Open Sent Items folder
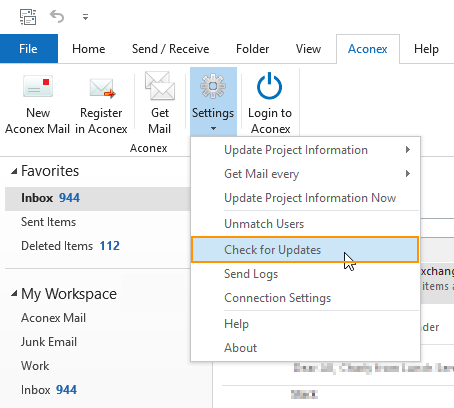Image resolution: width=454 pixels, height=408 pixels. (x=48, y=222)
